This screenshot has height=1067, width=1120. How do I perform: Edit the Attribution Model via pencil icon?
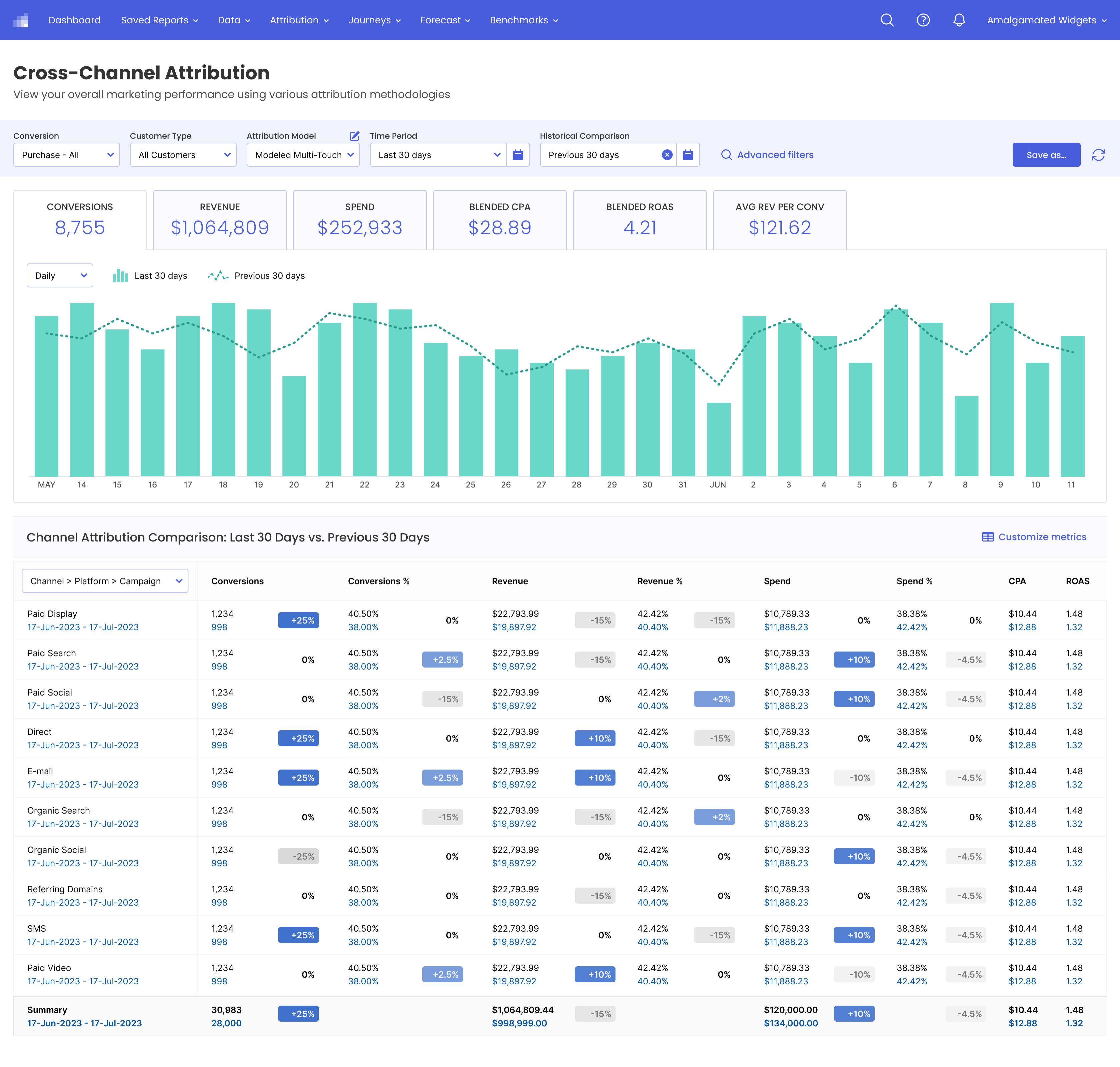coord(354,136)
